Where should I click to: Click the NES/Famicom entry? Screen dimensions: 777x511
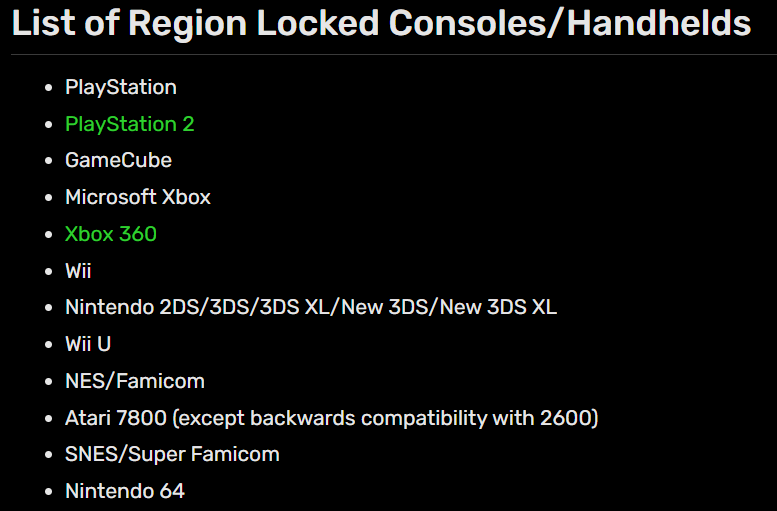click(134, 381)
